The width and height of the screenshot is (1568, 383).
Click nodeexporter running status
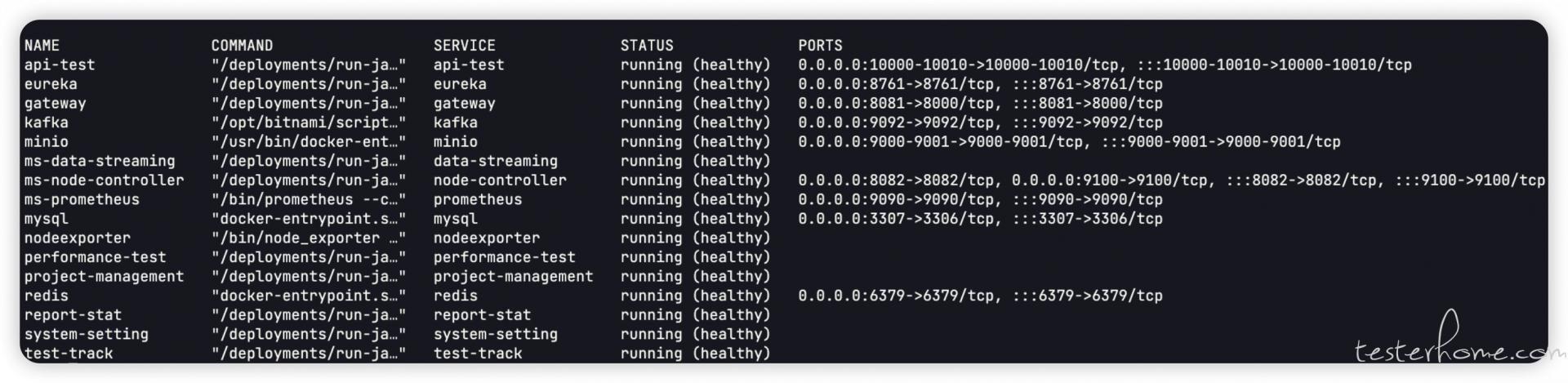pyautogui.click(x=695, y=238)
